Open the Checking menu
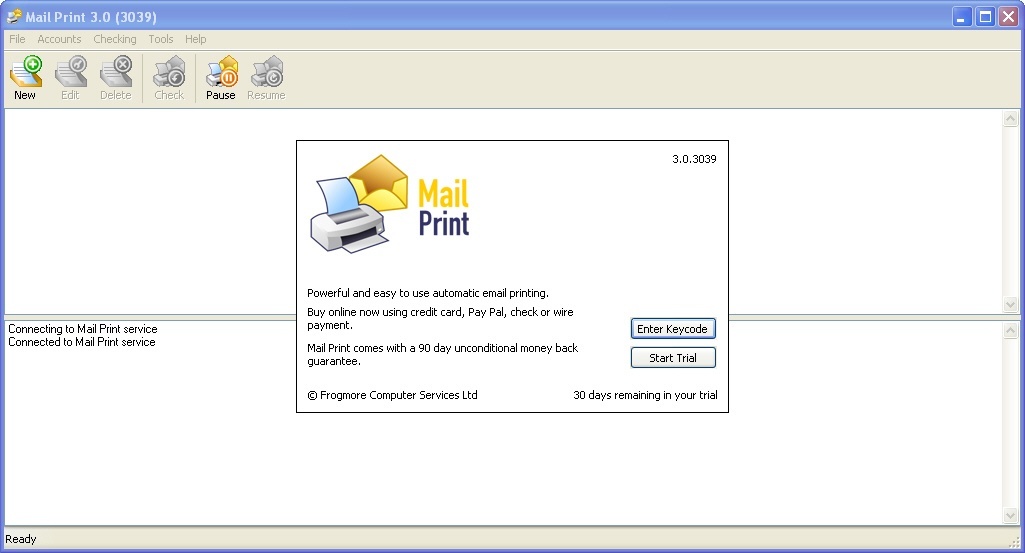This screenshot has width=1025, height=553. coord(115,39)
